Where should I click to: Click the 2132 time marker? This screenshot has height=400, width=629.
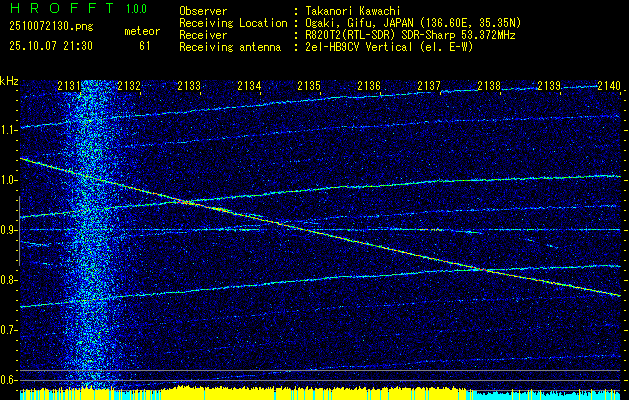(x=129, y=86)
